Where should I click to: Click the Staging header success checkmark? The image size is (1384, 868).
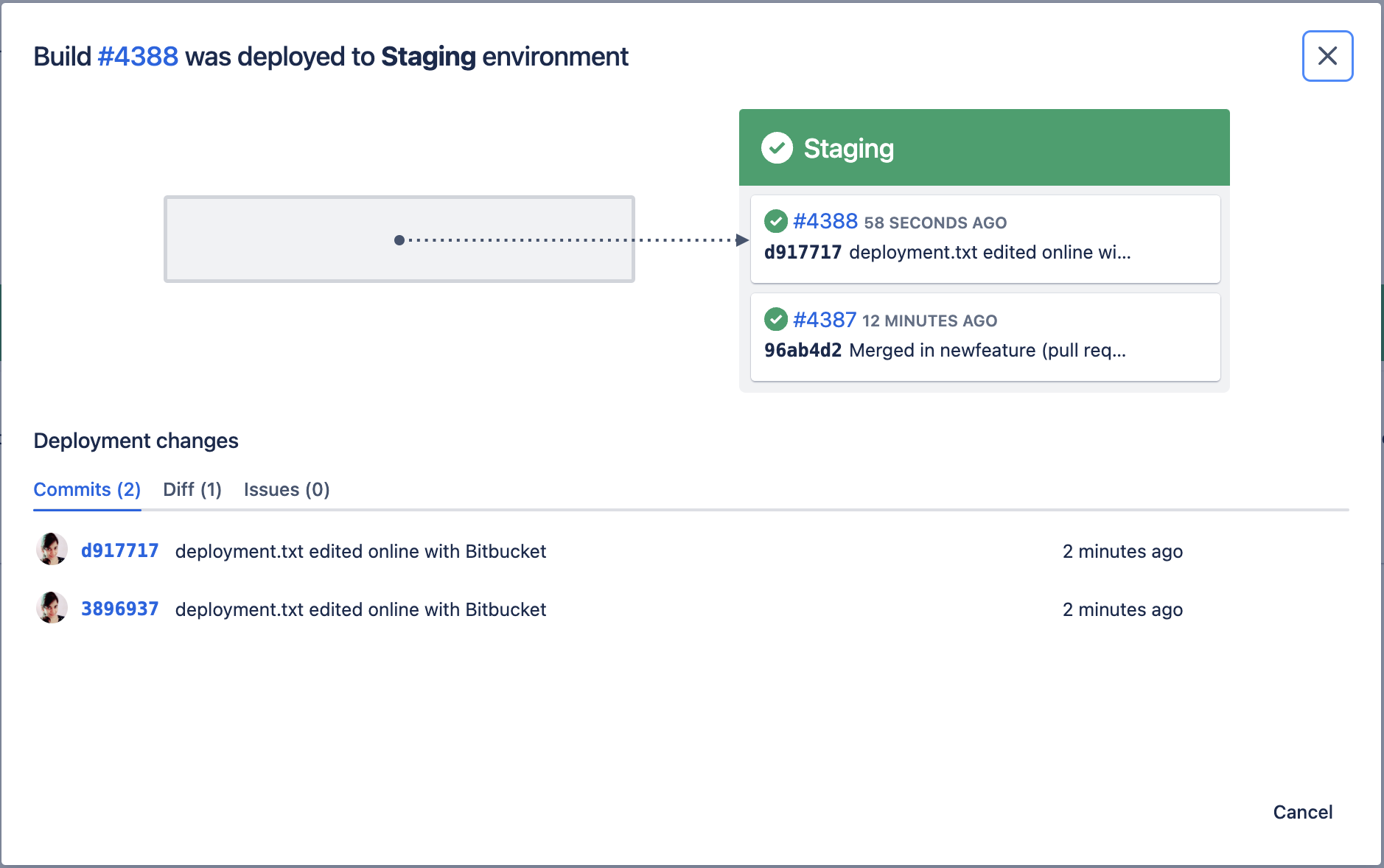777,148
